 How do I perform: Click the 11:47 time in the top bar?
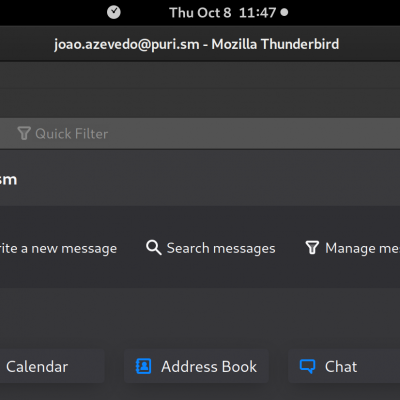coord(257,13)
